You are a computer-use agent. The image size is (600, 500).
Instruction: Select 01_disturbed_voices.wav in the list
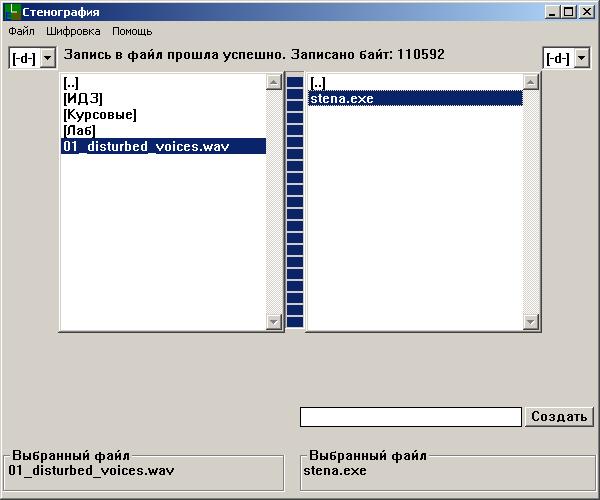[163, 146]
